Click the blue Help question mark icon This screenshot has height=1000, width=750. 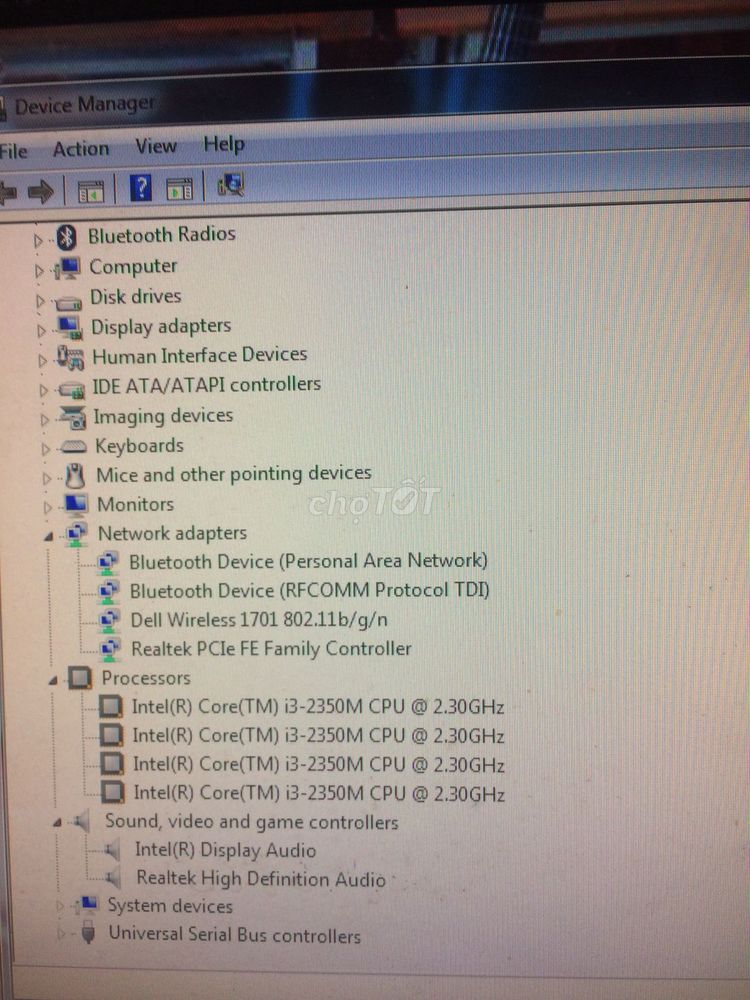pos(140,189)
